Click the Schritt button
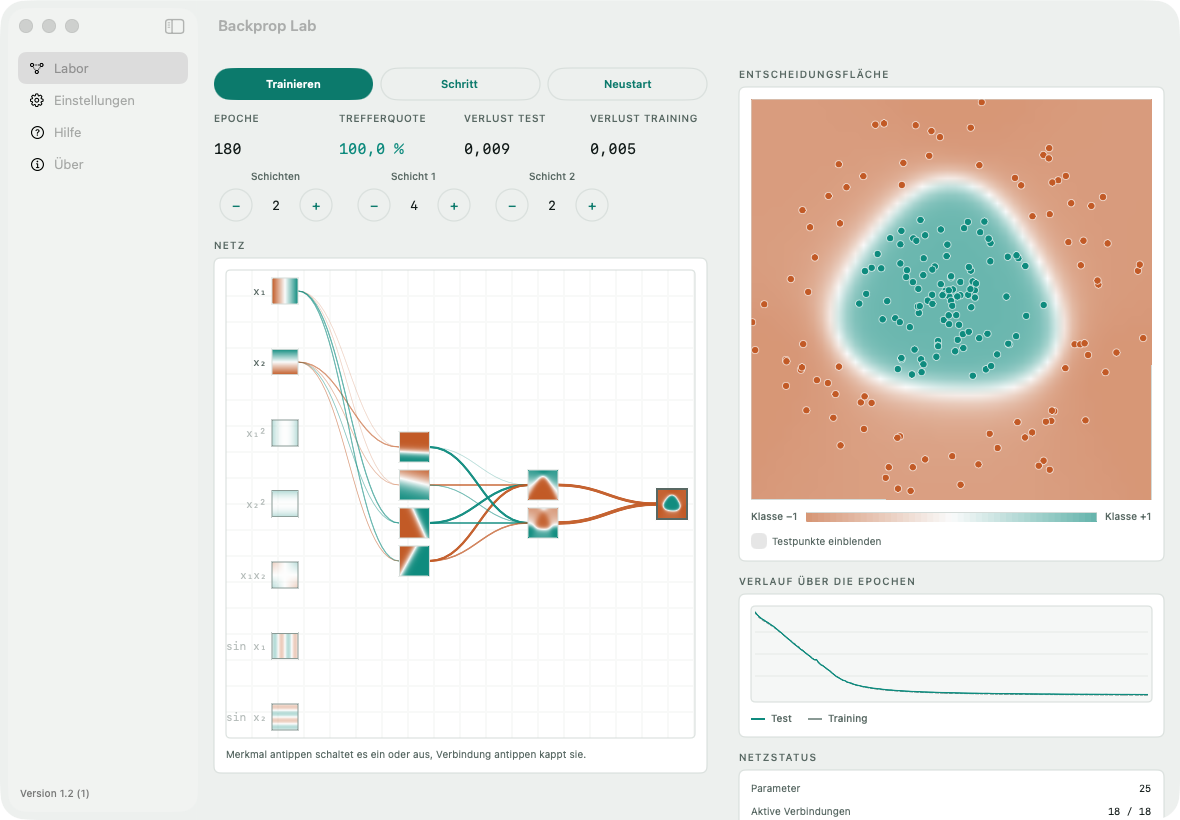This screenshot has height=820, width=1180. point(460,84)
